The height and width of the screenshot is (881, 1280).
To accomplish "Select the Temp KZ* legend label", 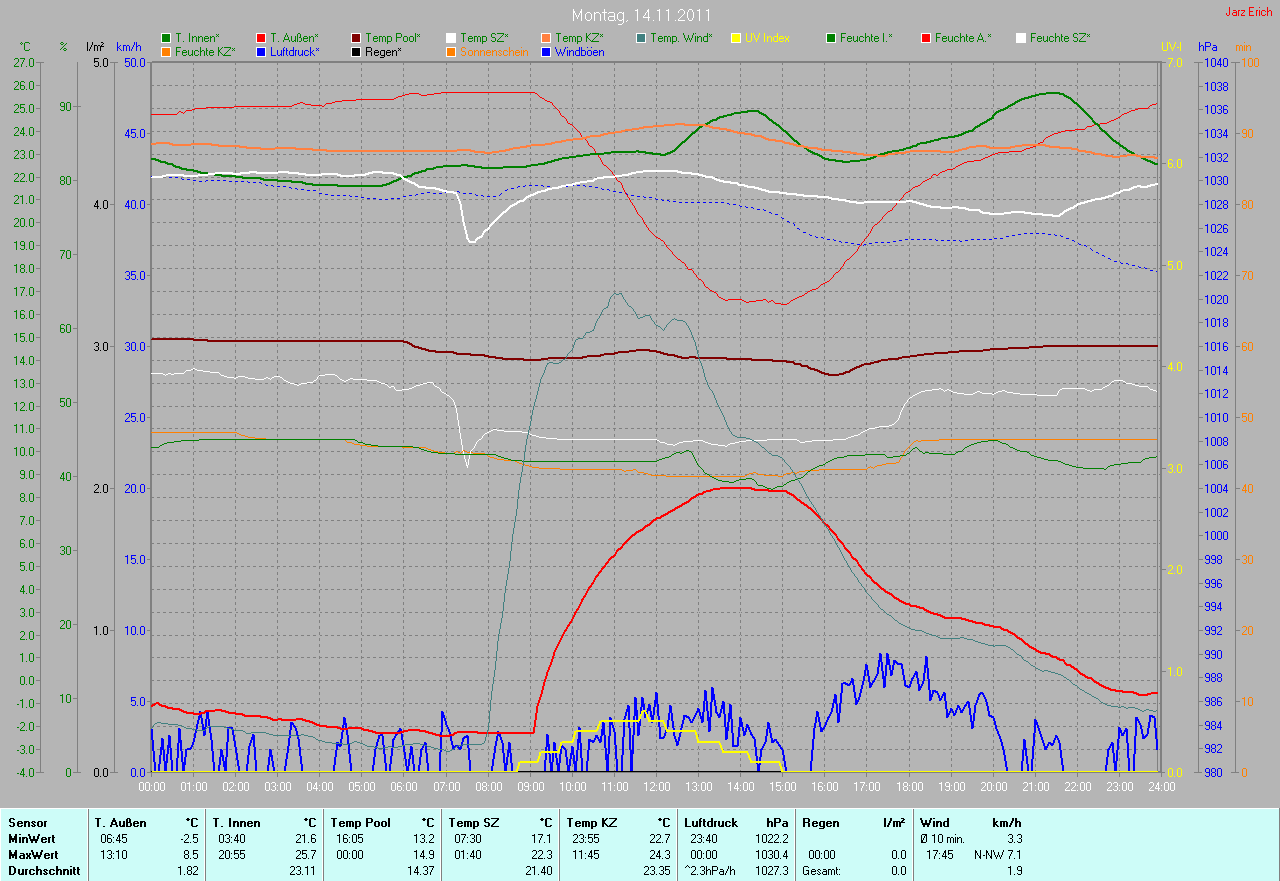I will click(579, 38).
